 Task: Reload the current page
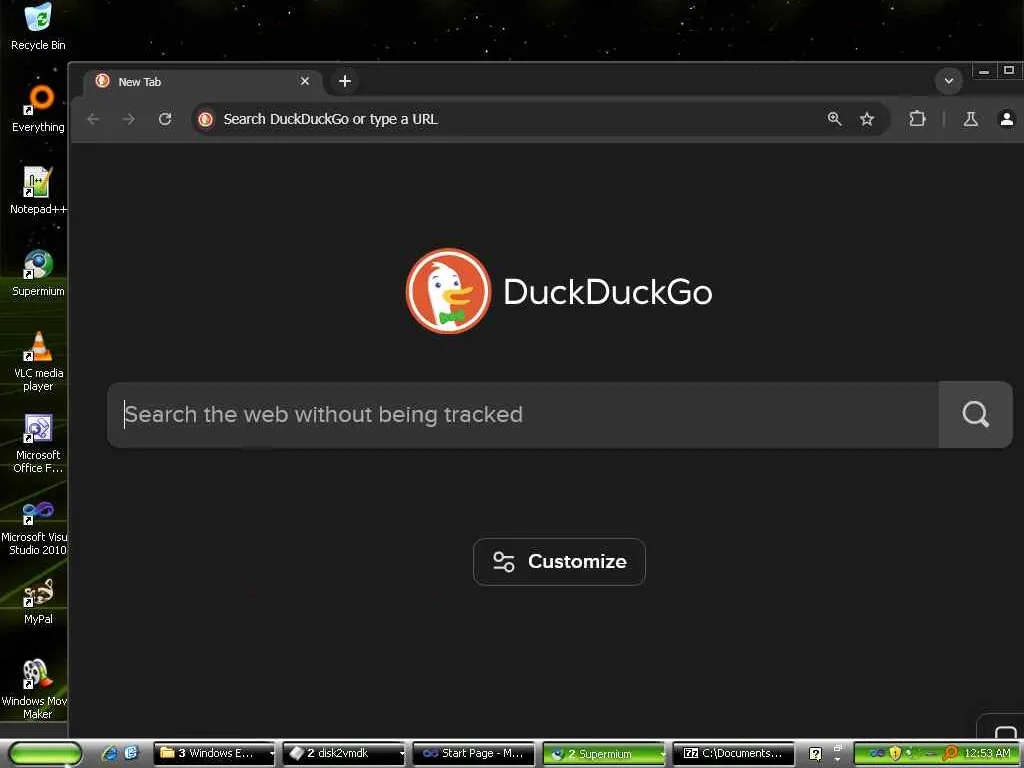click(x=165, y=119)
